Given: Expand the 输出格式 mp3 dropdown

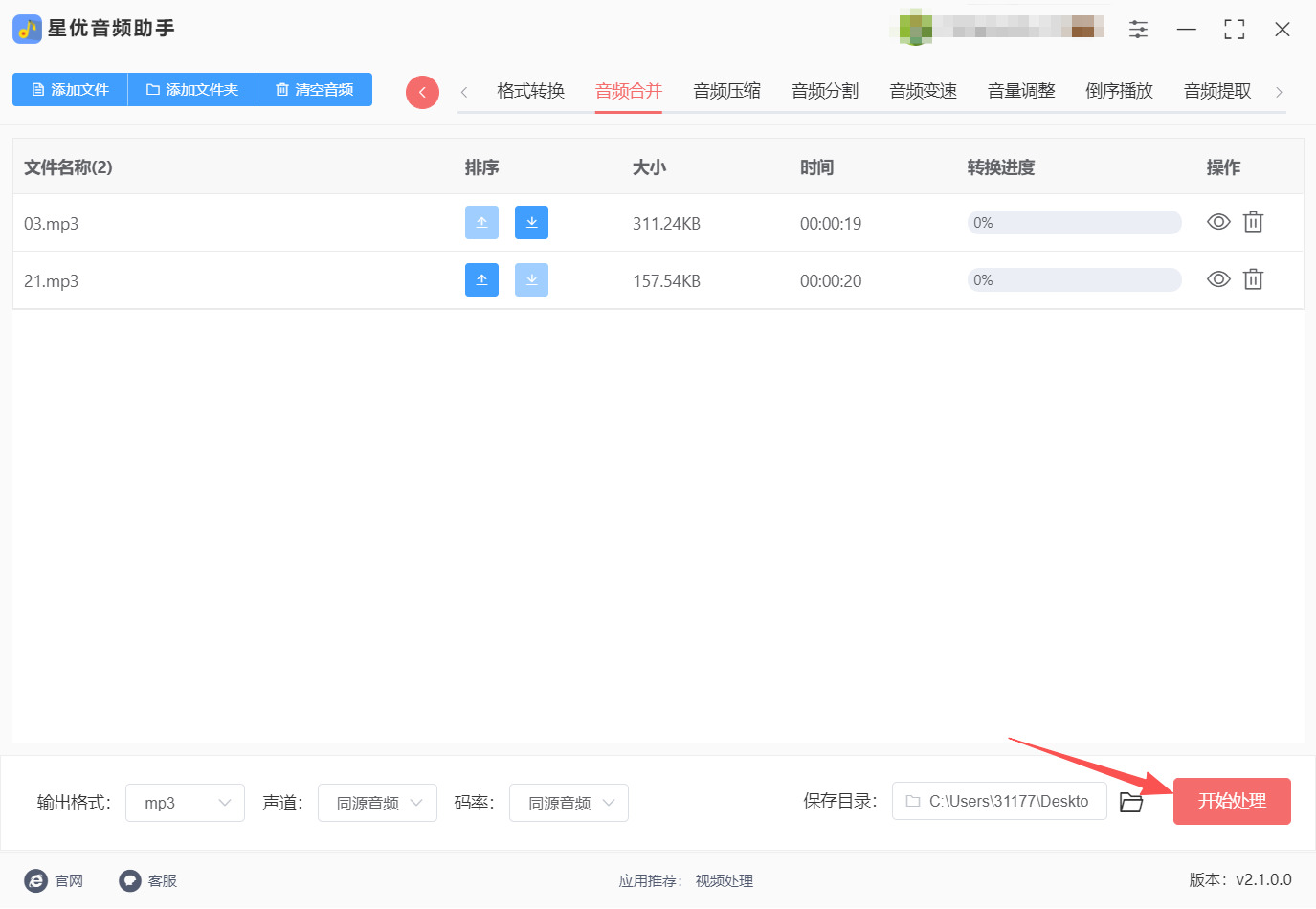Looking at the screenshot, I should point(186,803).
